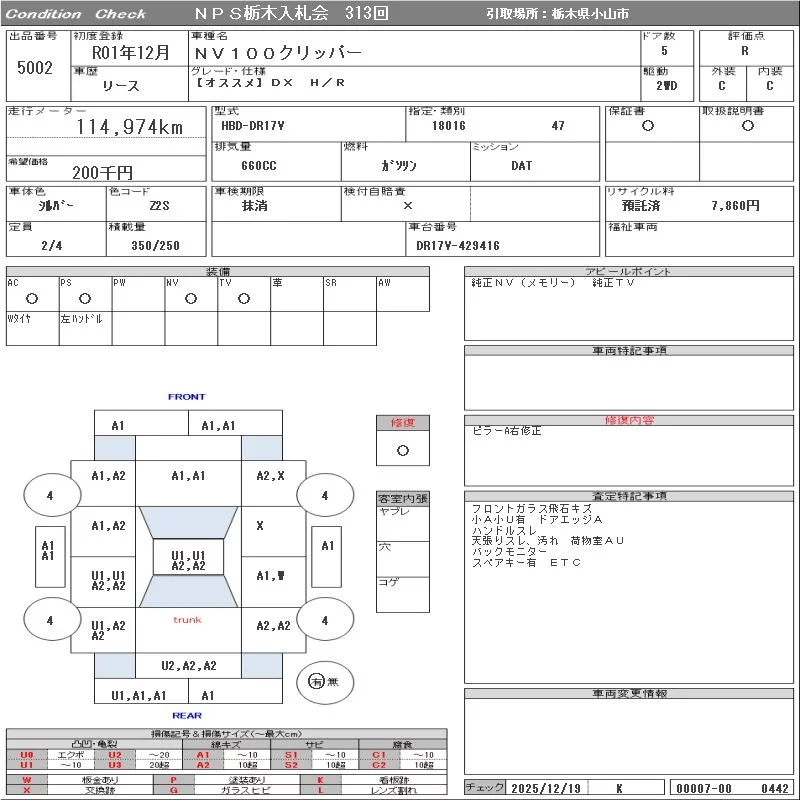Click the circled "有 無" spare tire indicator
Viewport: 800px width, 800px height.
(324, 682)
